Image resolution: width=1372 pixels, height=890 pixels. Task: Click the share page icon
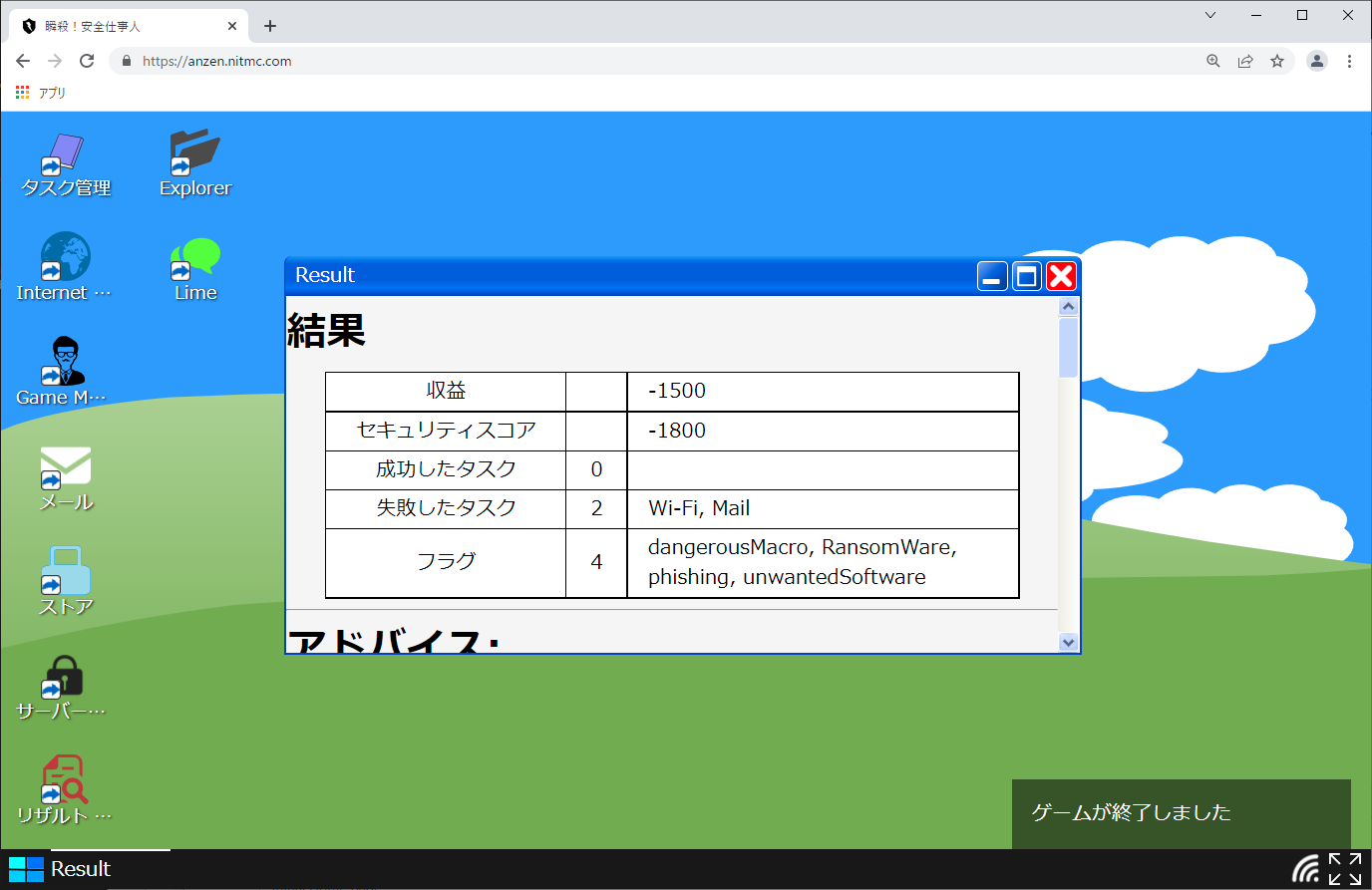point(1245,61)
